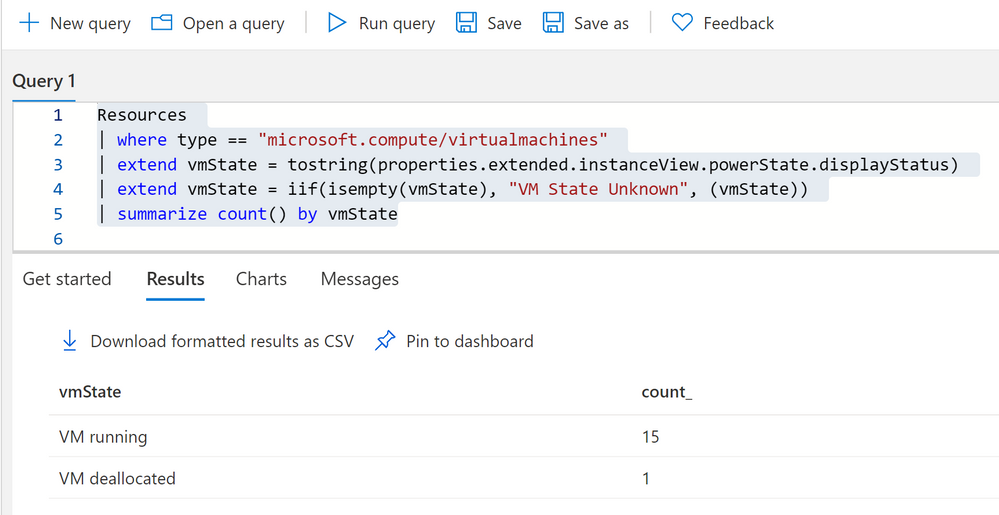The image size is (999, 515).
Task: Select the Results tab
Action: click(175, 279)
